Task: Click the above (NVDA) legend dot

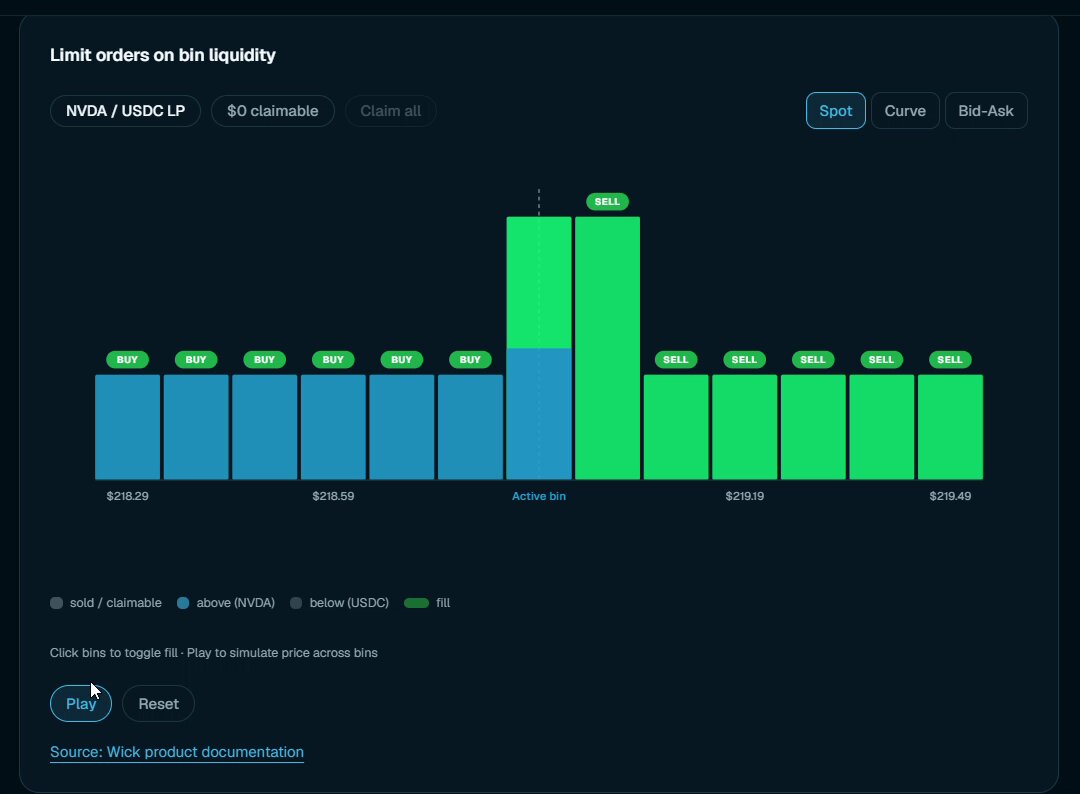Action: (183, 603)
